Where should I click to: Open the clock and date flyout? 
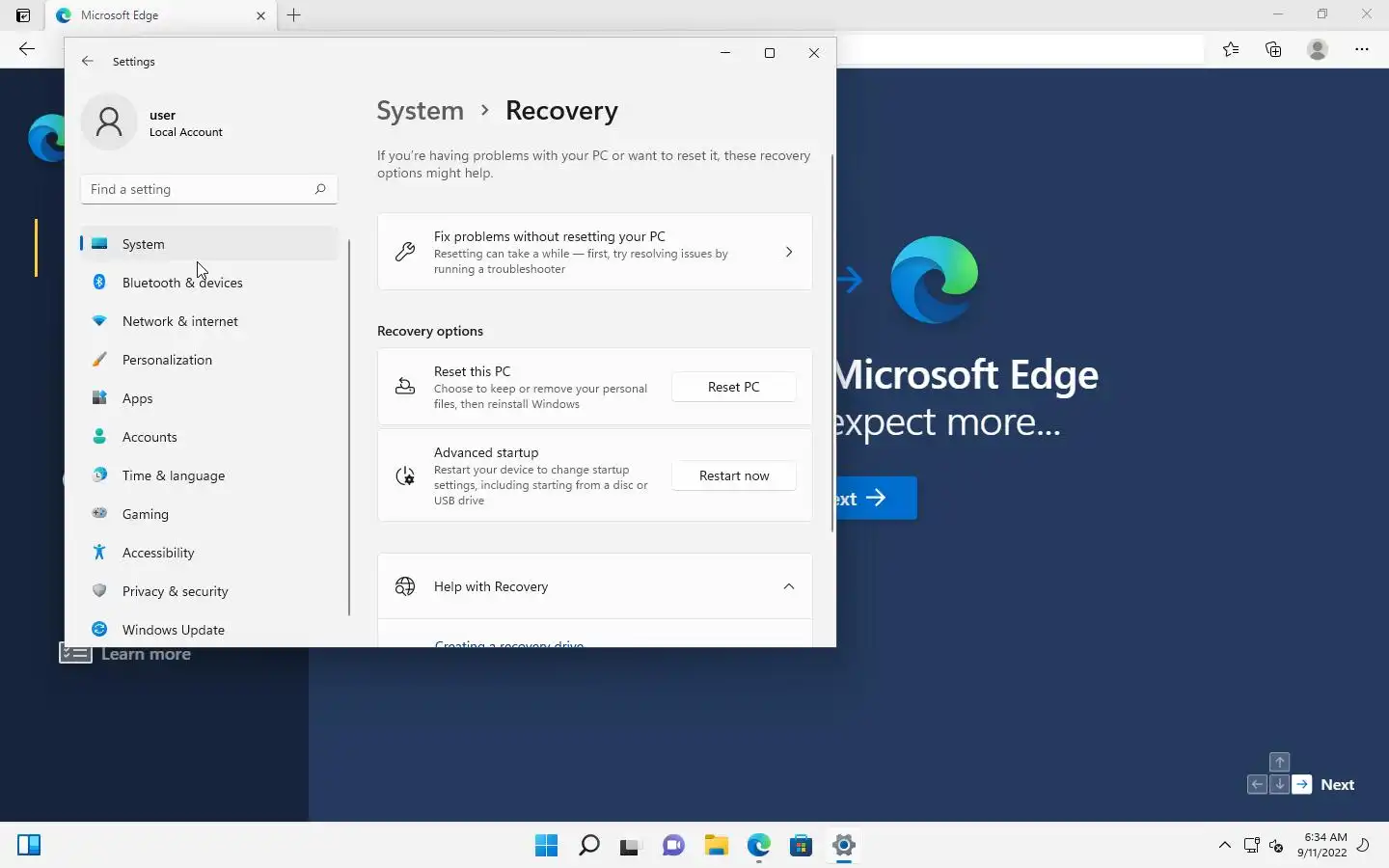[x=1321, y=845]
